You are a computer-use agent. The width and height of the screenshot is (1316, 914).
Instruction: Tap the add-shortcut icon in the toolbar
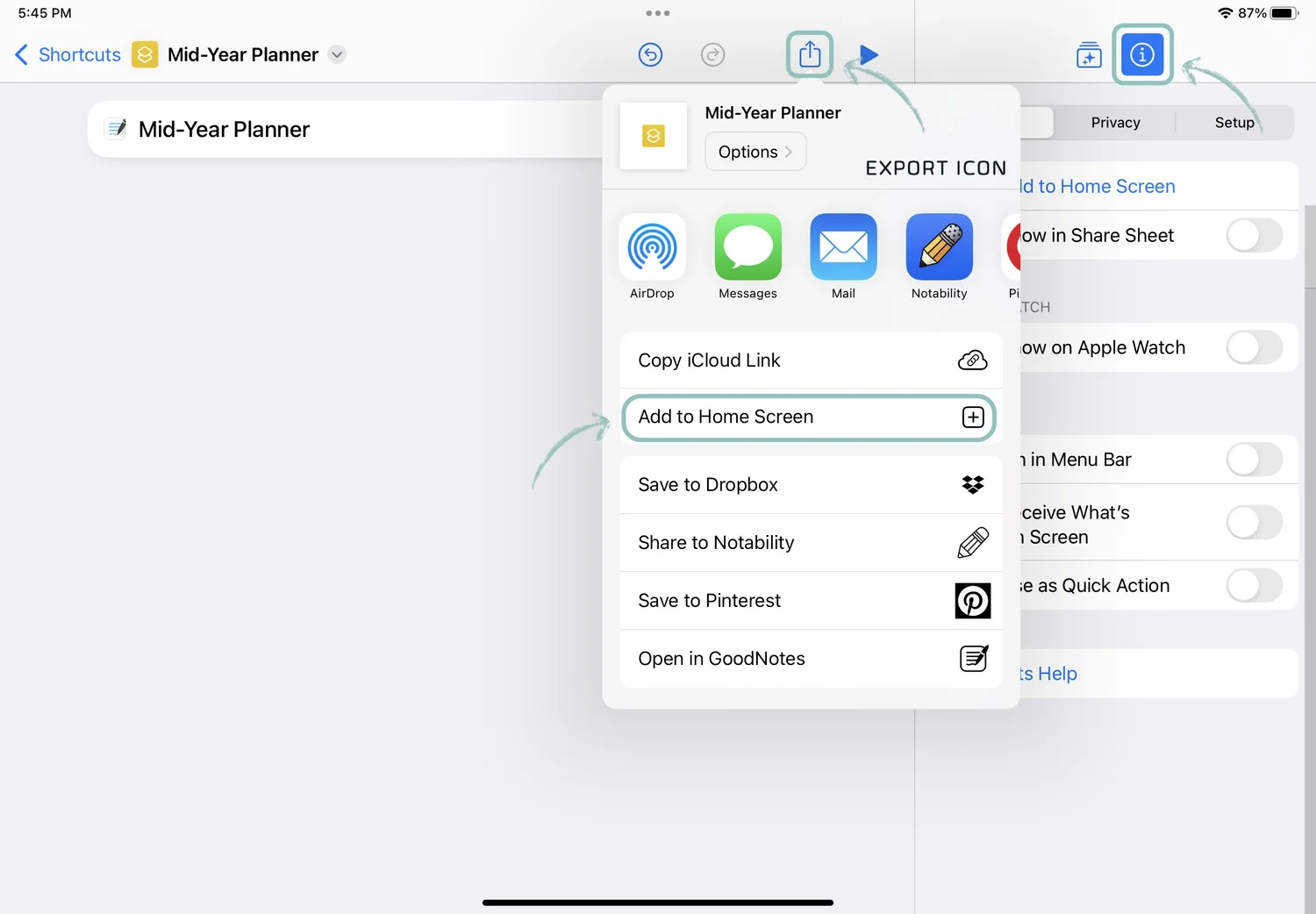click(x=1088, y=54)
